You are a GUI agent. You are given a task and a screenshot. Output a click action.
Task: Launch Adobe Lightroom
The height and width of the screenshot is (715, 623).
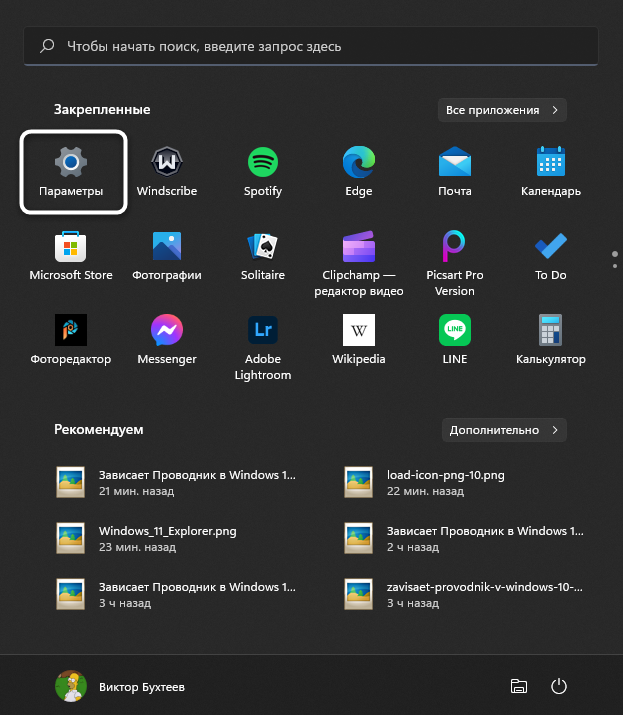[x=263, y=347]
